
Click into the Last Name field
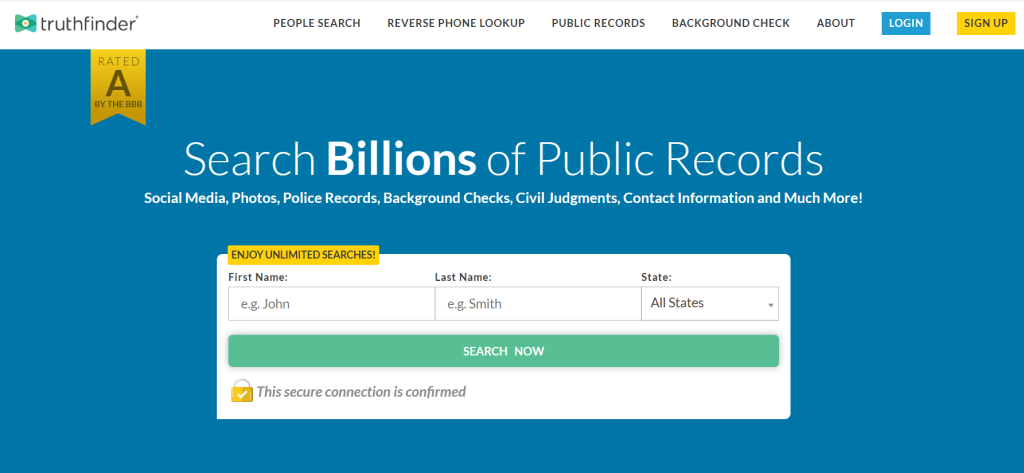[537, 304]
